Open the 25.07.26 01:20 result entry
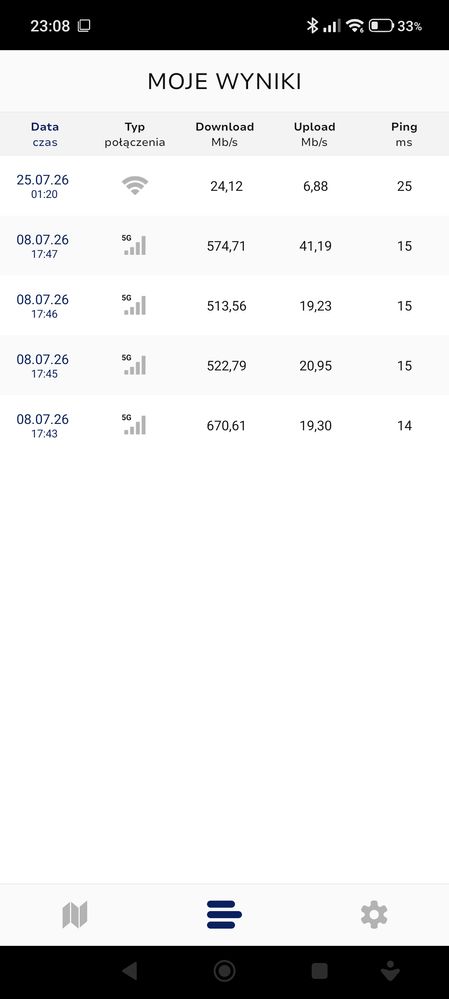 224,186
